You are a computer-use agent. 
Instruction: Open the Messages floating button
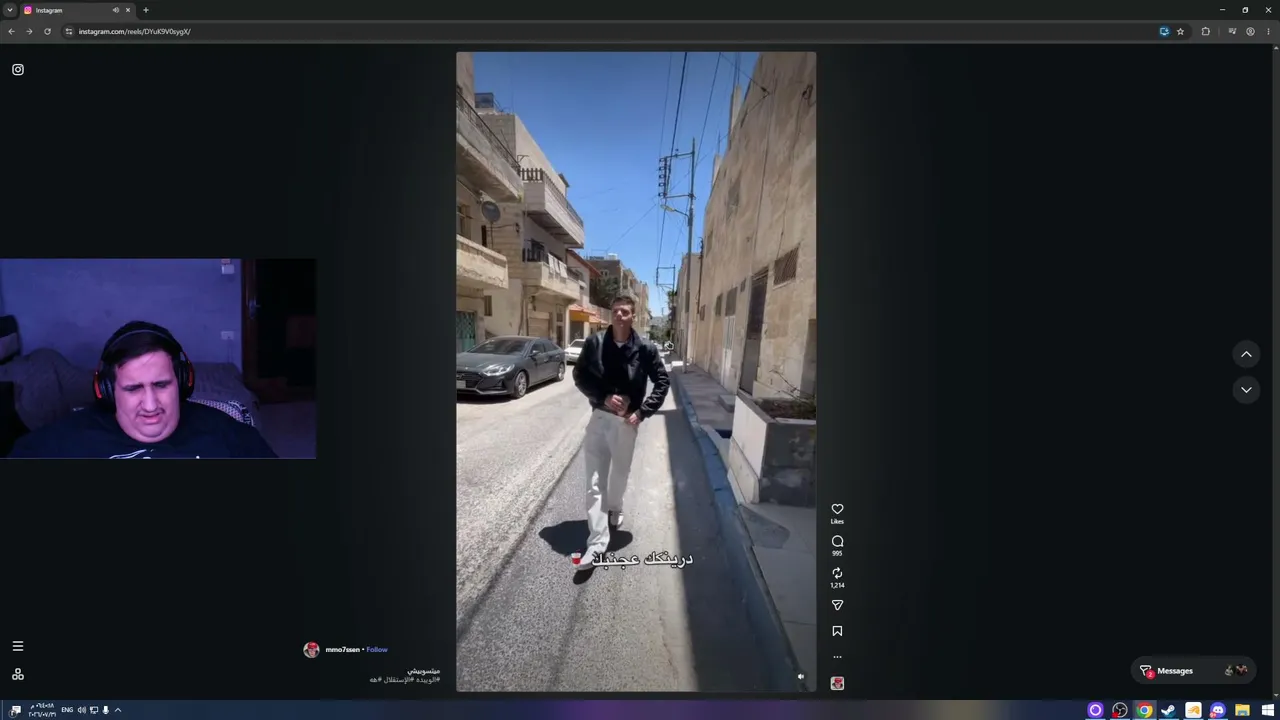click(x=1193, y=671)
